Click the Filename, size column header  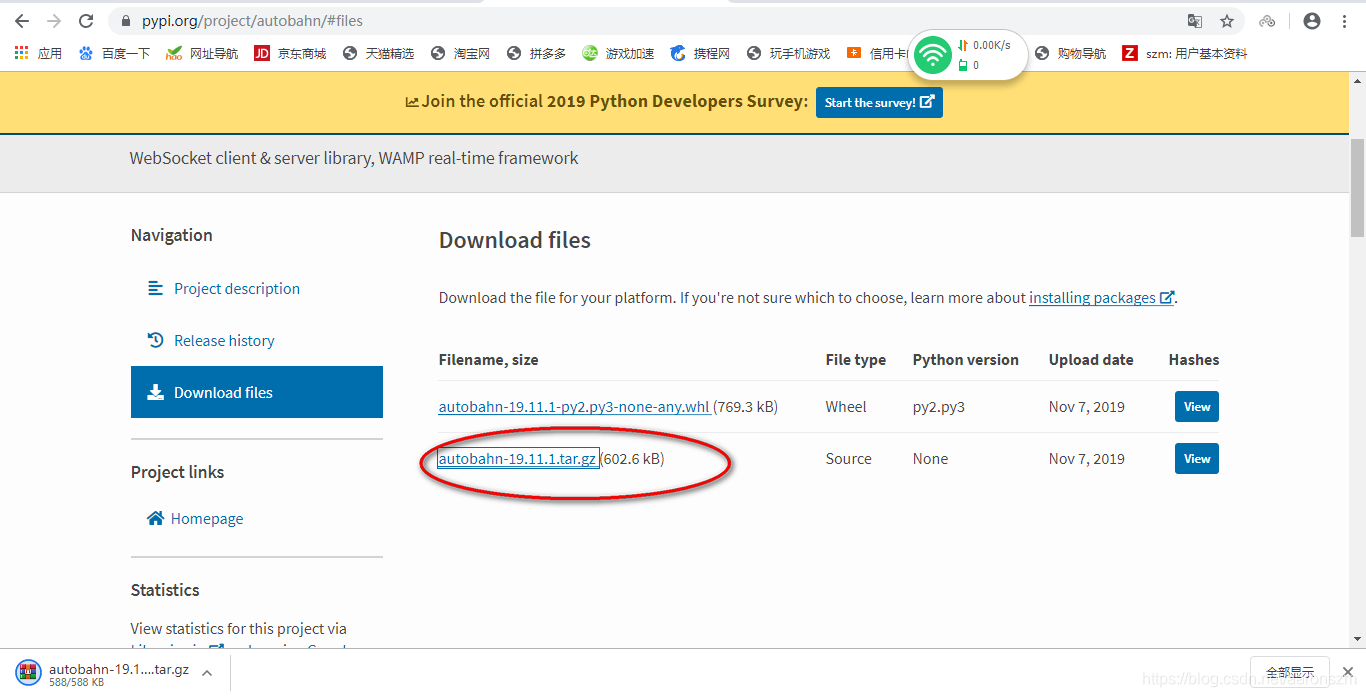point(488,360)
